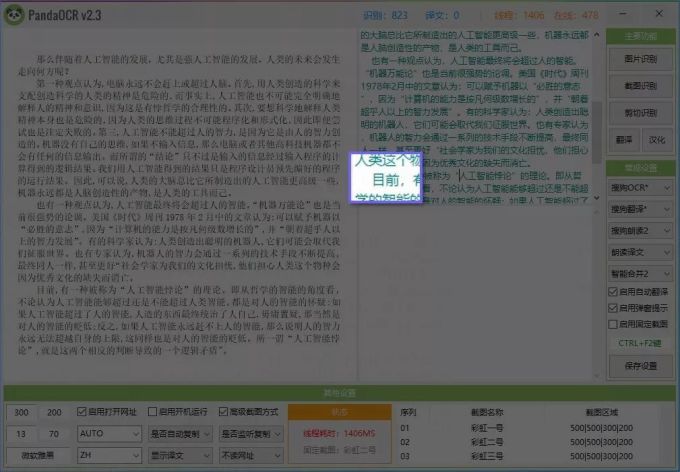Viewport: 680px width, 472px height.
Task: Click the 其他设置 green header bar
Action: tap(340, 393)
